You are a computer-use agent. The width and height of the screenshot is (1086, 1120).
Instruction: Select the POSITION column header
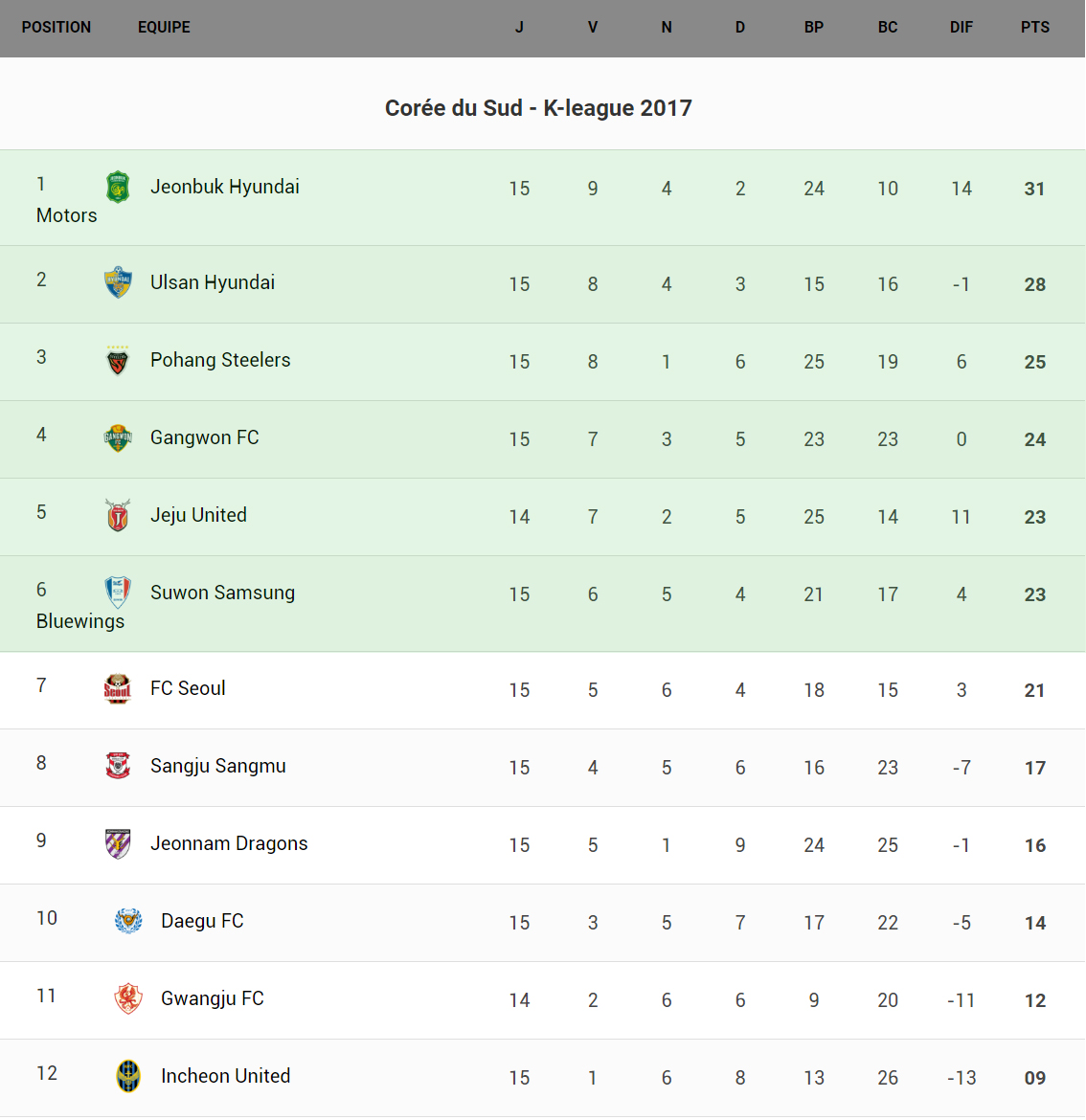[x=57, y=27]
